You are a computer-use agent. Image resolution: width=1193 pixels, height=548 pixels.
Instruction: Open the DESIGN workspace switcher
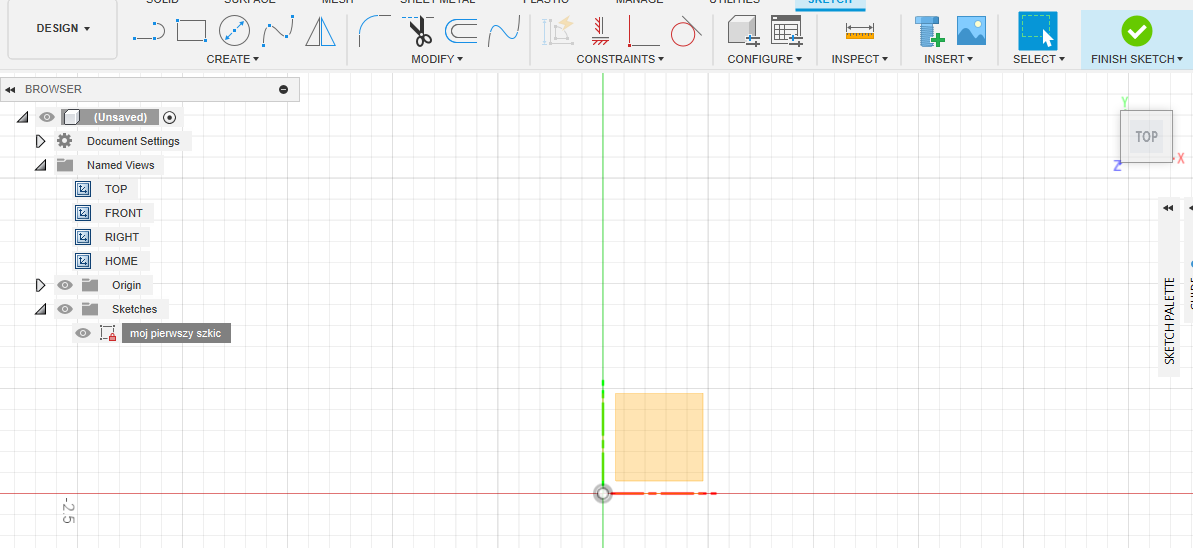click(x=62, y=29)
